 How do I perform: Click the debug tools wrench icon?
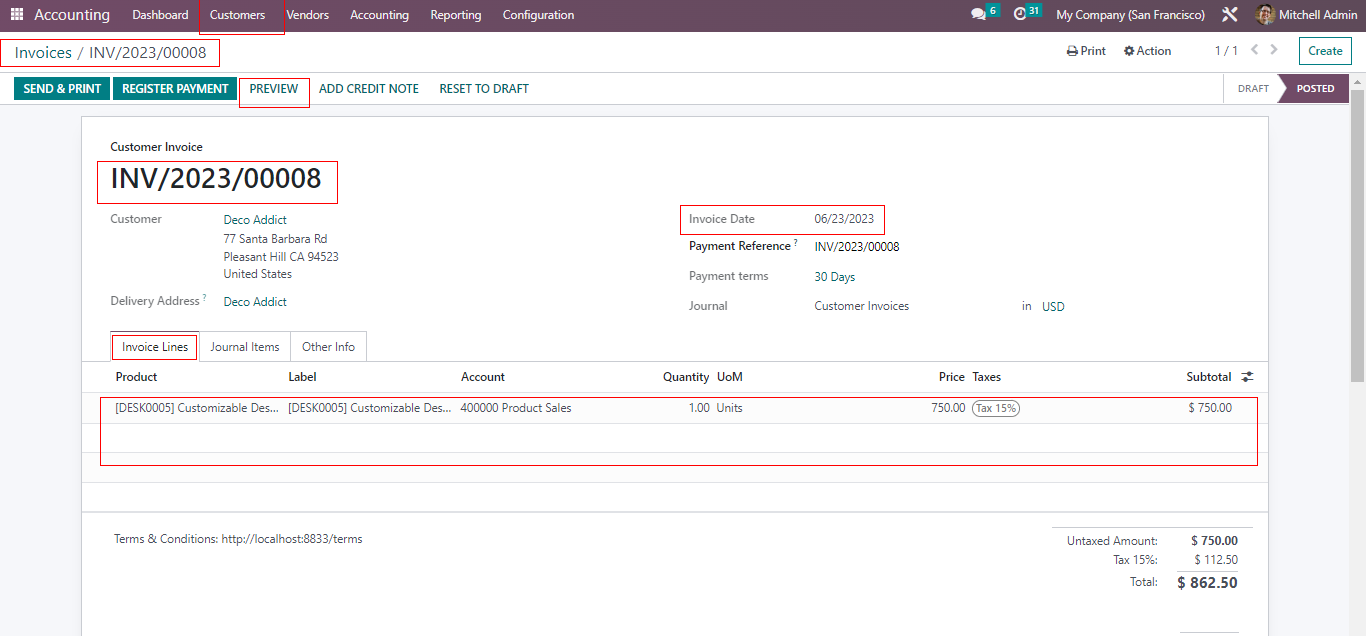(1230, 15)
